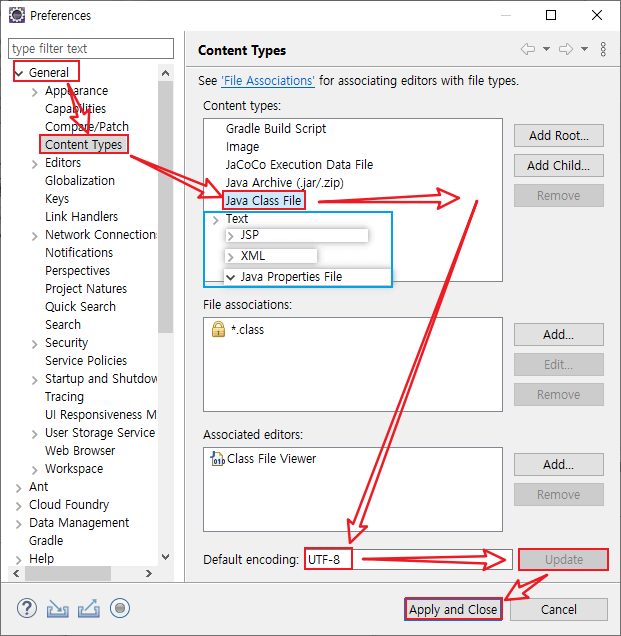
Task: Expand the Cloud Foundry category
Action: pos(19,506)
